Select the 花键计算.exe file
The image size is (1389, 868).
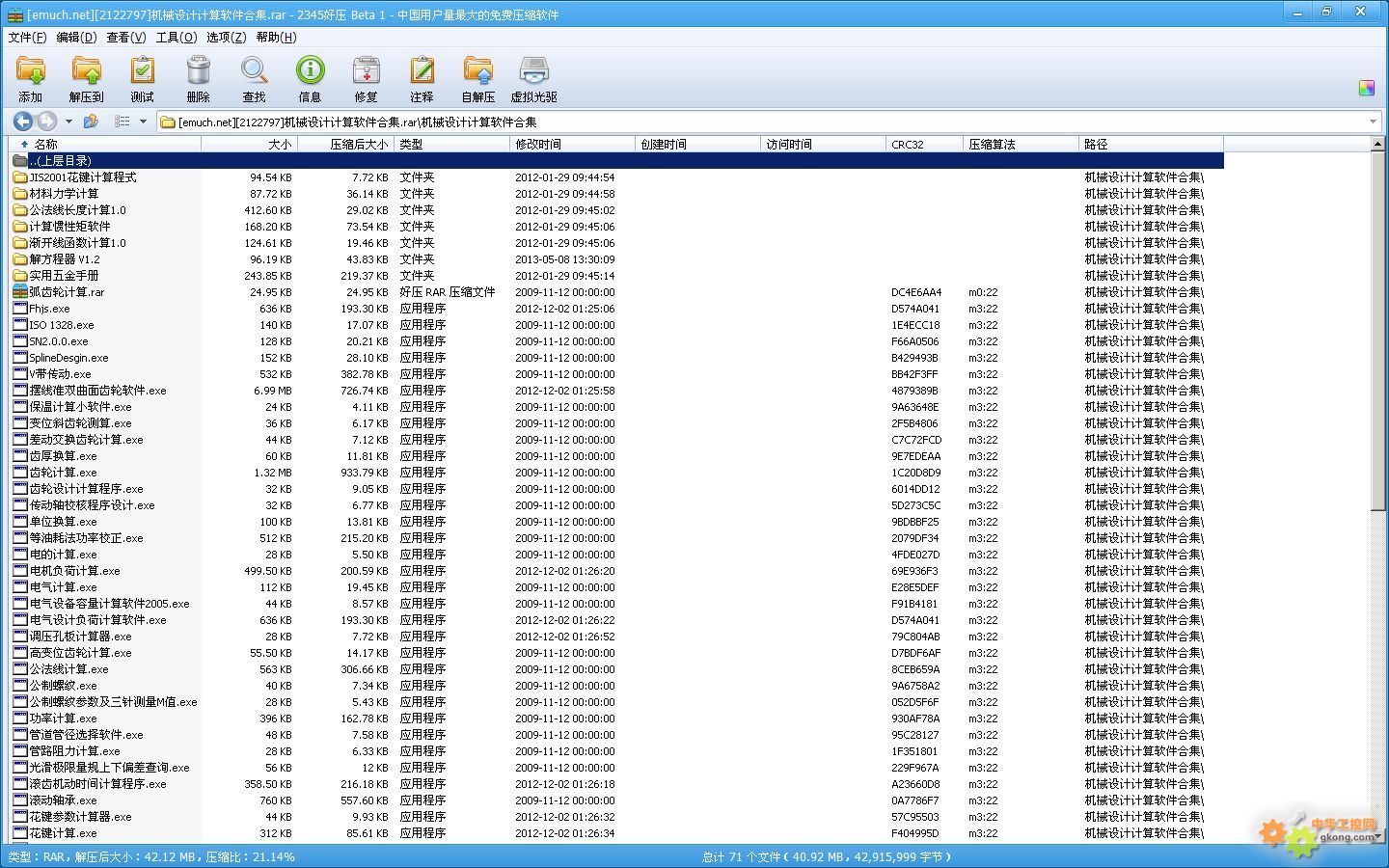[x=63, y=833]
